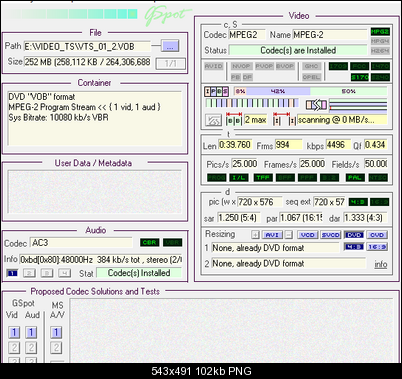The width and height of the screenshot is (402, 379).
Task: Run GSpot Aud test 1
Action: pos(31,332)
